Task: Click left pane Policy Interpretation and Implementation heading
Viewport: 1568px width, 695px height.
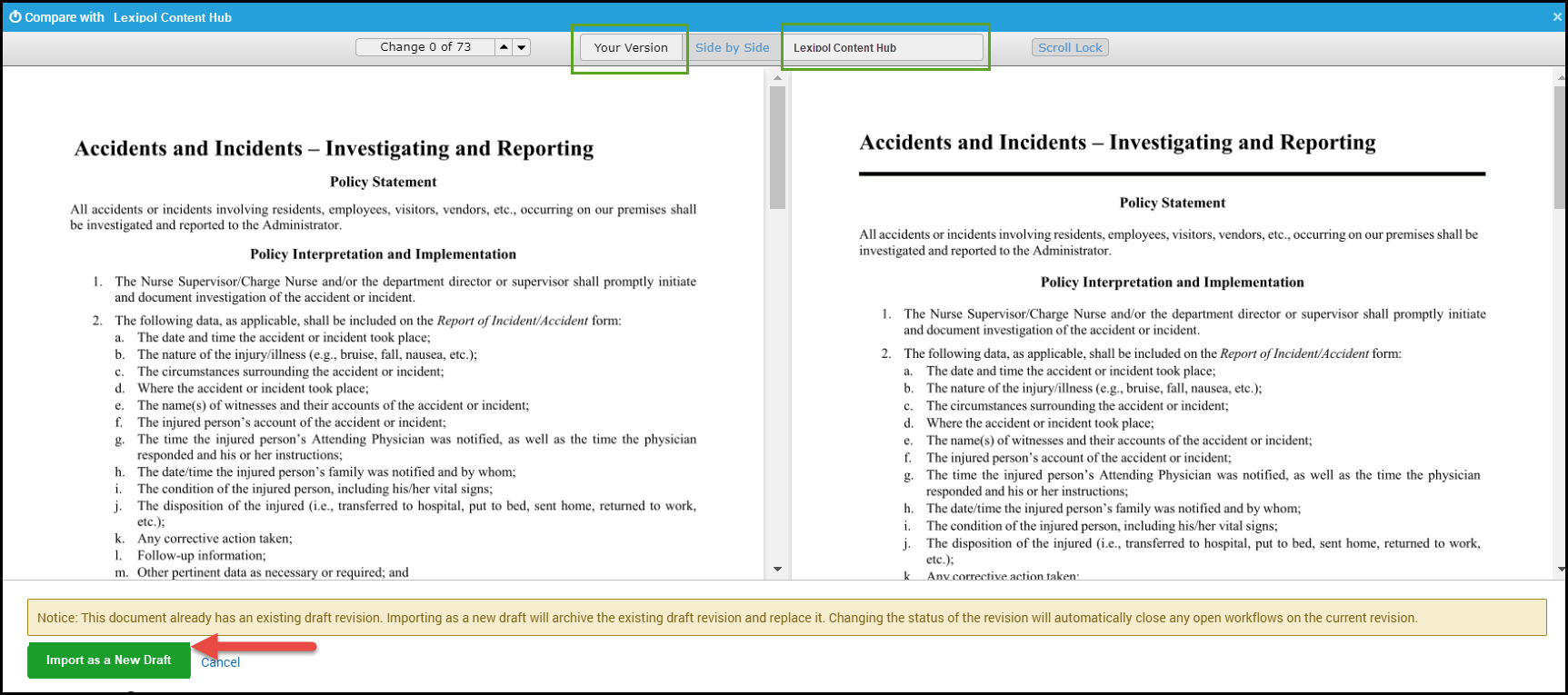Action: pyautogui.click(x=383, y=254)
